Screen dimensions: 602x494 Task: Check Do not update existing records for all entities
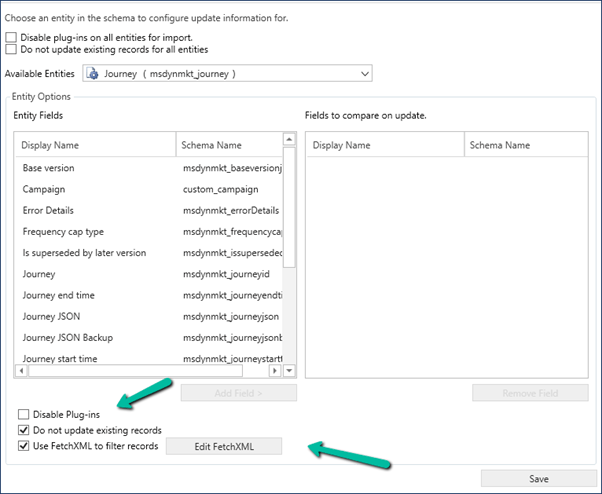(11, 49)
